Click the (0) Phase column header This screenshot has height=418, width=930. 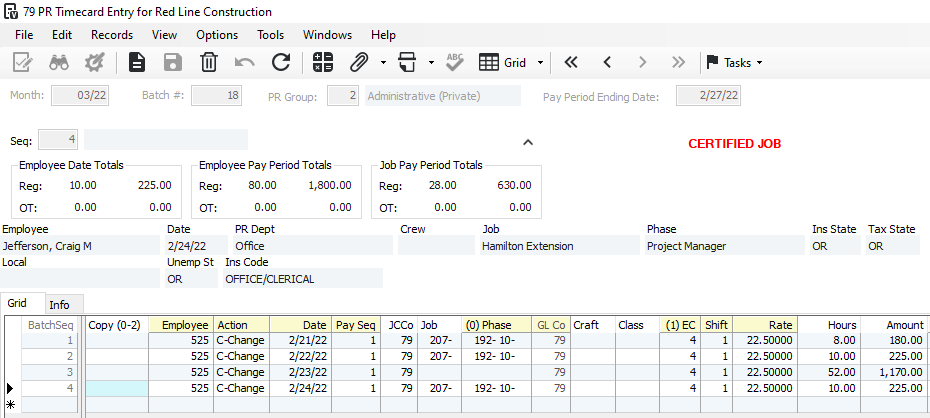coord(496,325)
